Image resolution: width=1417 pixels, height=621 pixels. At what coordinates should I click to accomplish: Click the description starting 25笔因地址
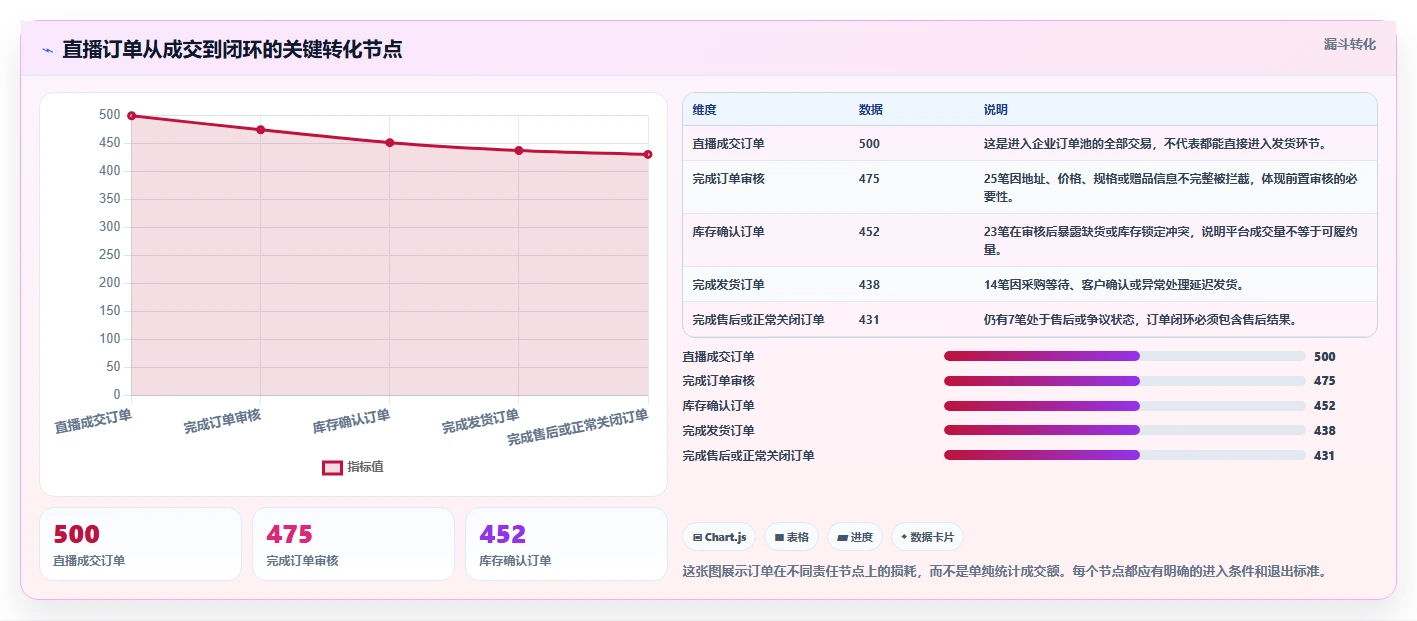1172,187
